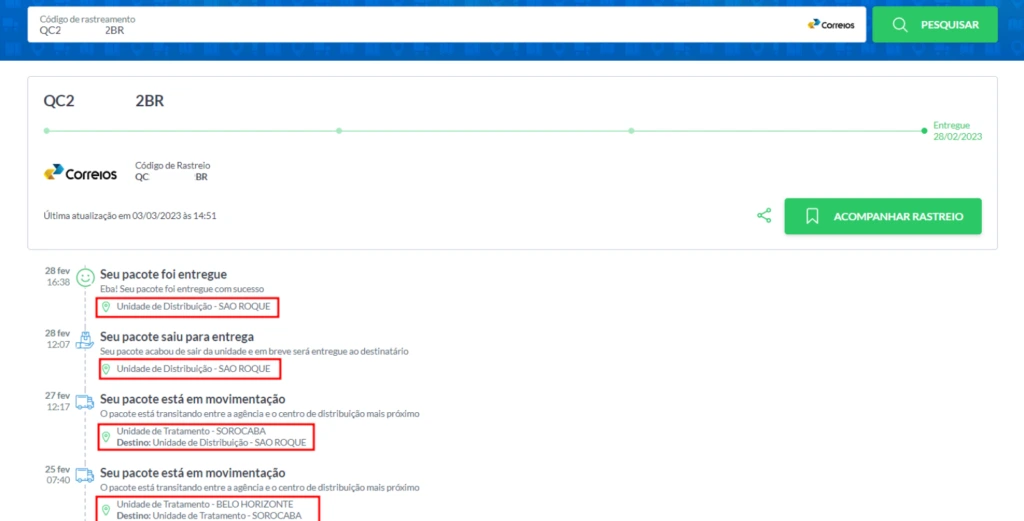Click location pin under saiu para entrega

click(106, 370)
